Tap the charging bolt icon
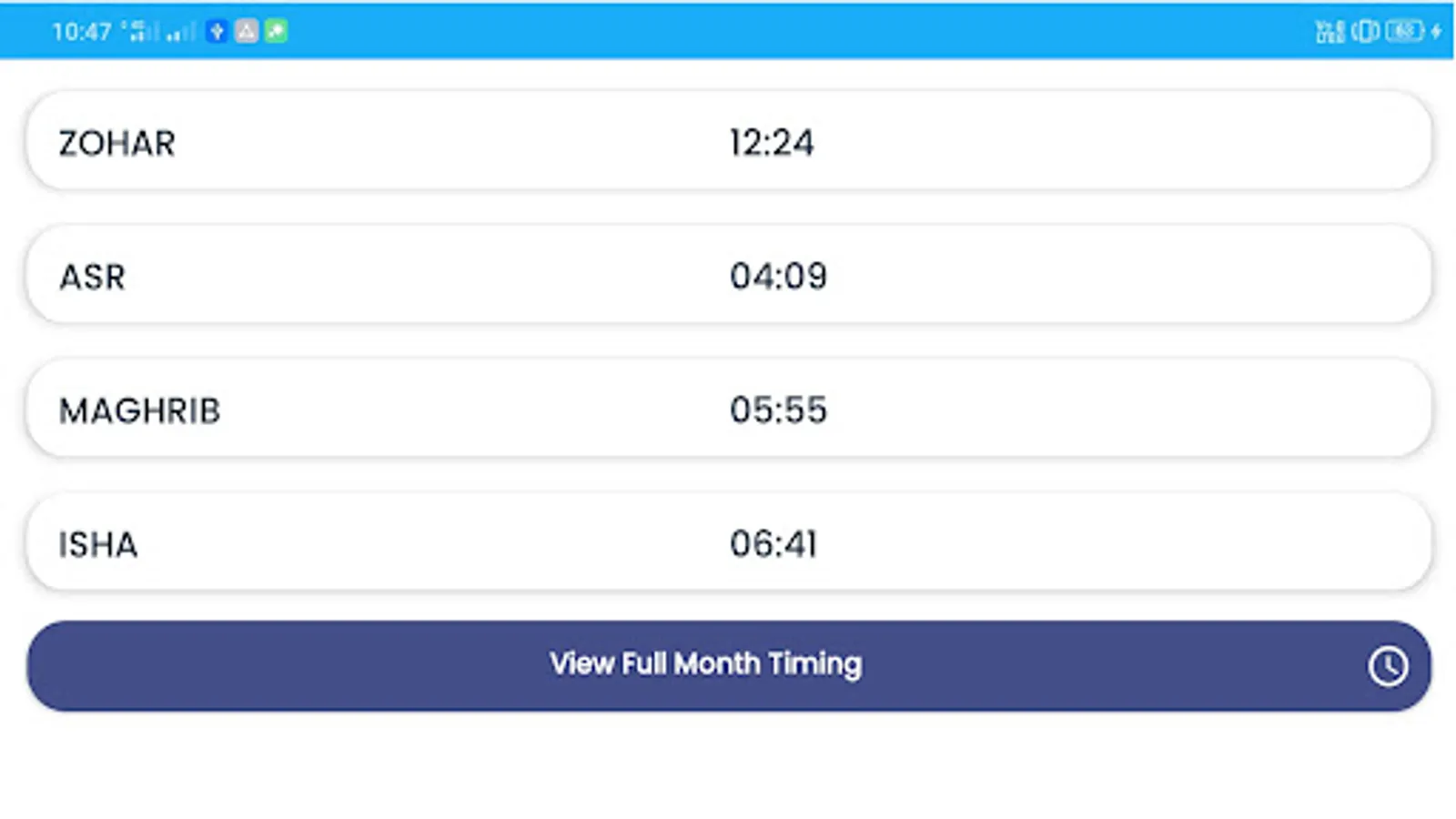The width and height of the screenshot is (1456, 819). 1436,32
